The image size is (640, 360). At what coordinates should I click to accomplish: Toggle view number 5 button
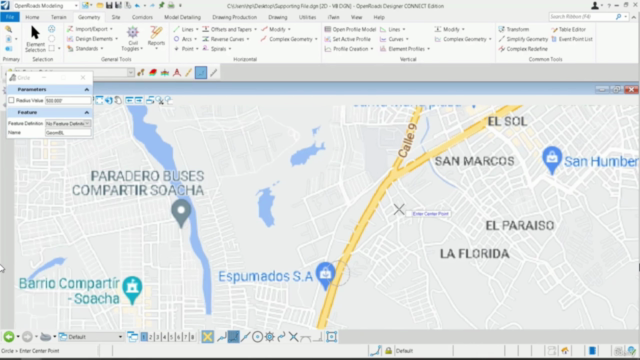coord(171,337)
